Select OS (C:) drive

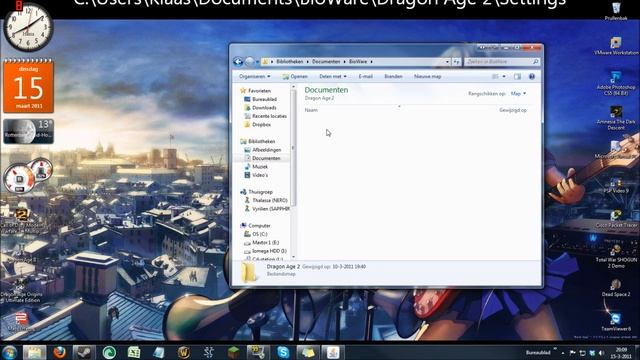pos(256,234)
